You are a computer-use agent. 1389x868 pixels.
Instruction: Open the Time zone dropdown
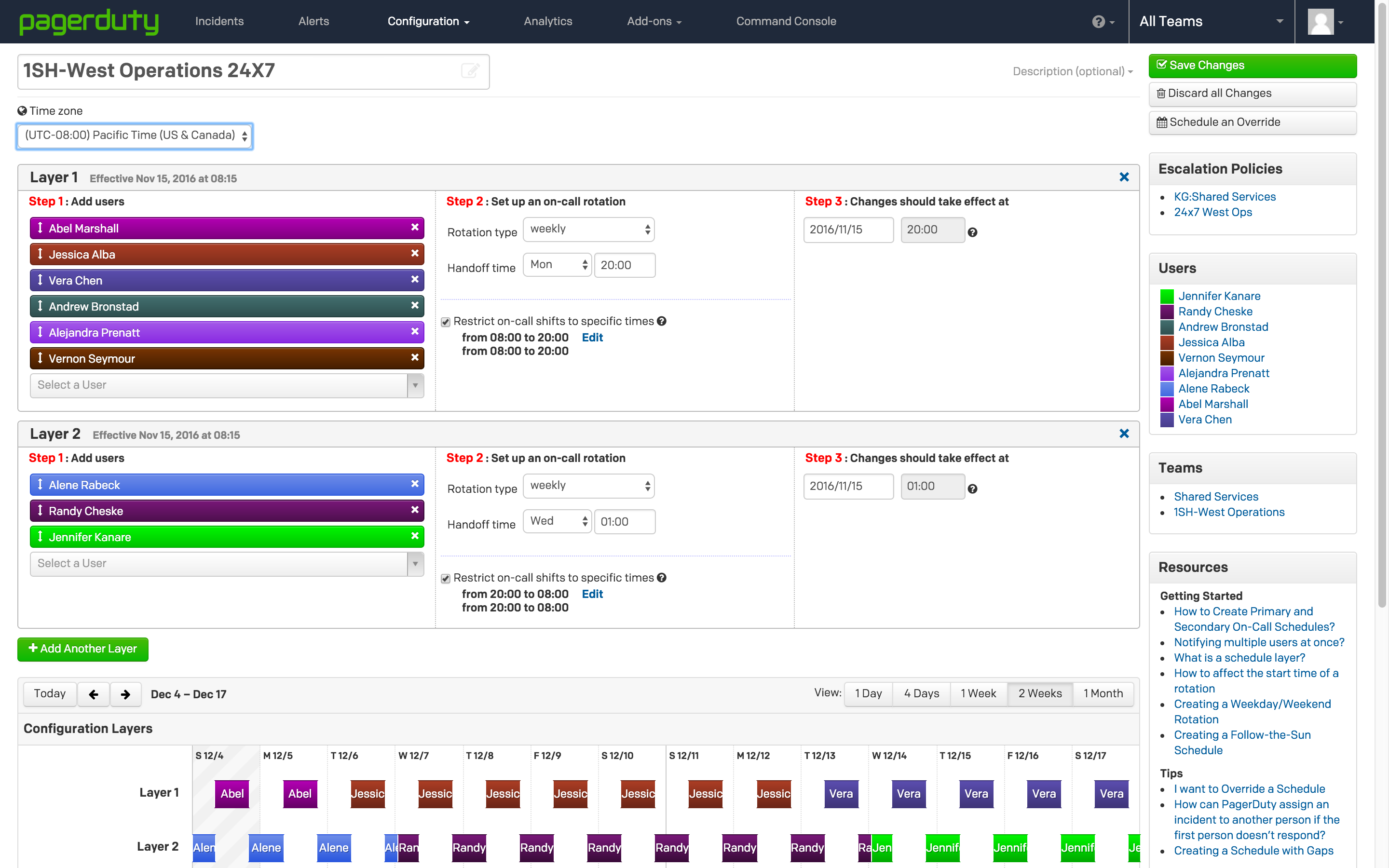pos(135,136)
